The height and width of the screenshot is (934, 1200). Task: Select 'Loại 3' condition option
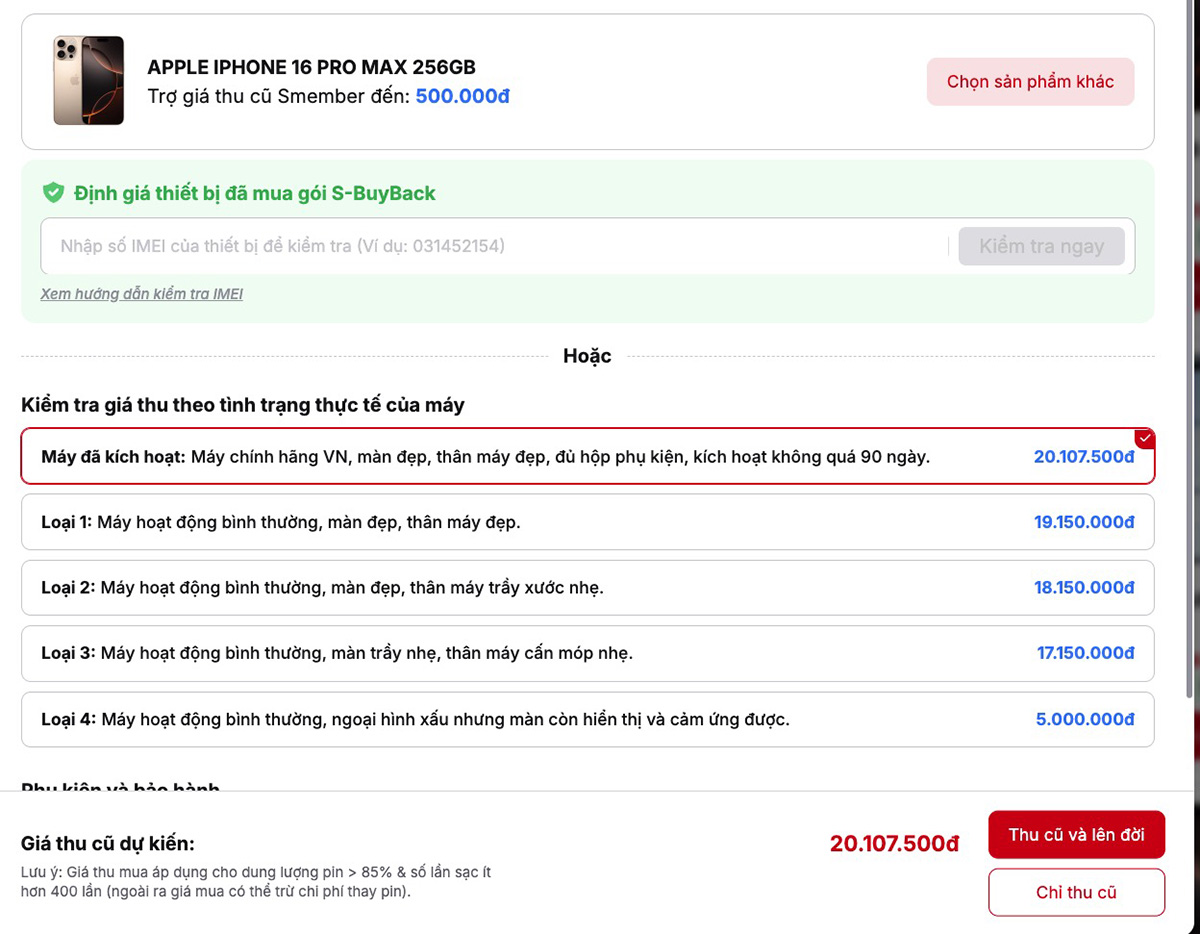click(x=588, y=653)
